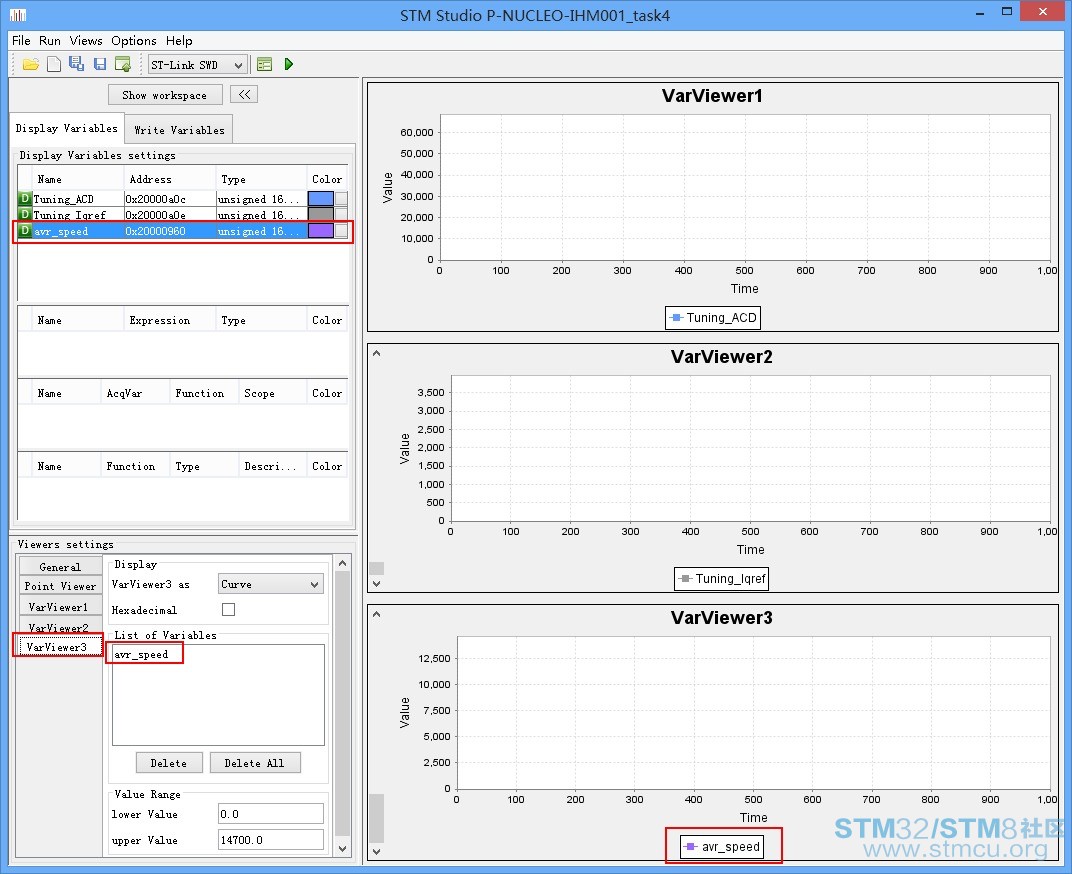This screenshot has height=874, width=1072.
Task: Select avr_speed in the List of Variables
Action: pyautogui.click(x=142, y=654)
